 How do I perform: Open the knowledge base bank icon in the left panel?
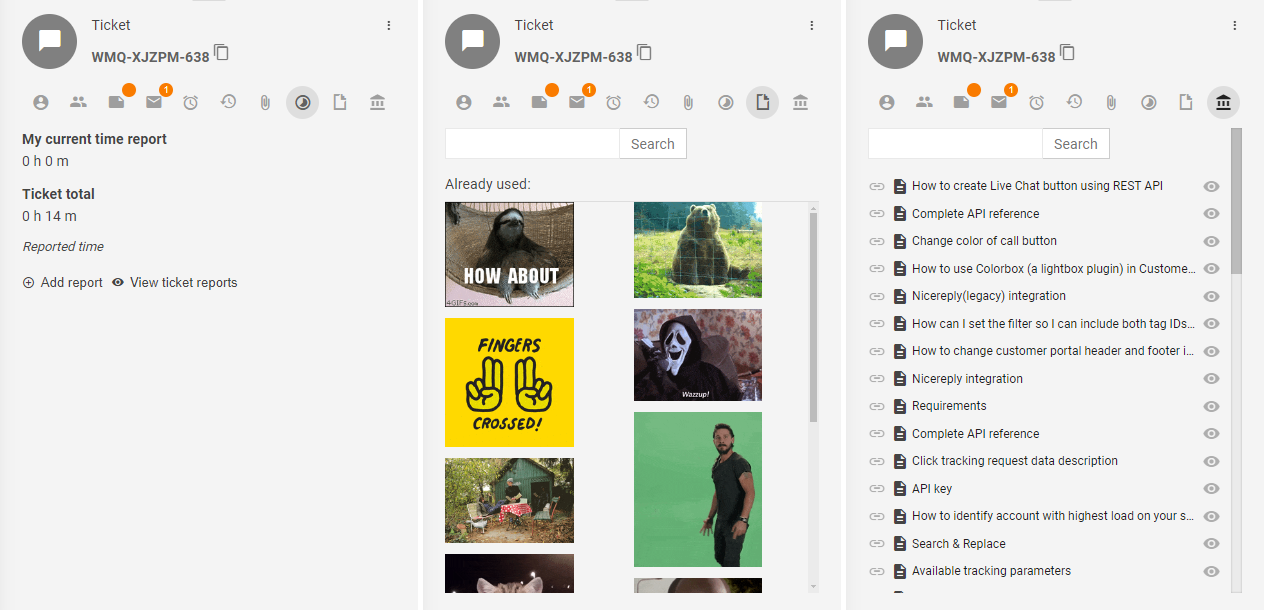point(377,102)
